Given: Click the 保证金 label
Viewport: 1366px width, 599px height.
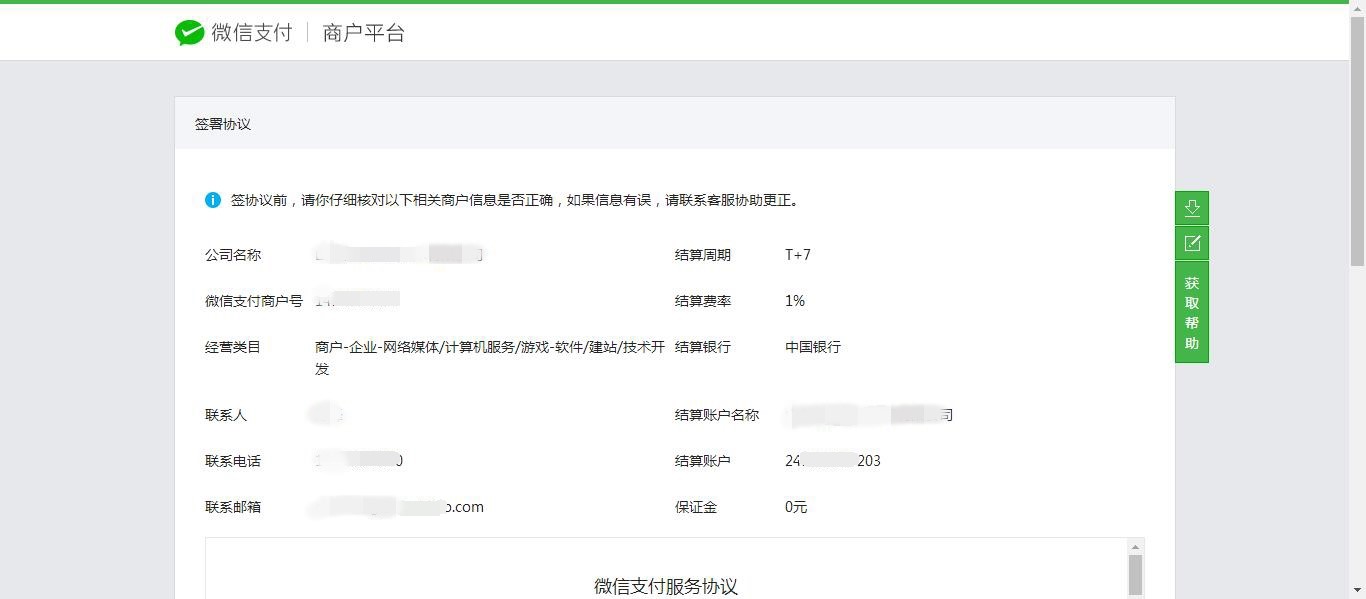Looking at the screenshot, I should tap(696, 507).
